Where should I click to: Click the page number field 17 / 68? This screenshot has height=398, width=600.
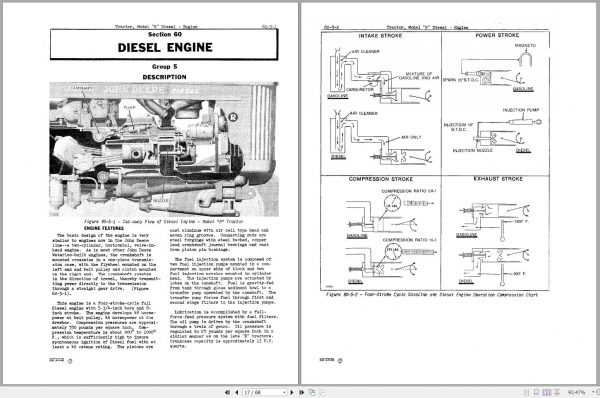264,392
